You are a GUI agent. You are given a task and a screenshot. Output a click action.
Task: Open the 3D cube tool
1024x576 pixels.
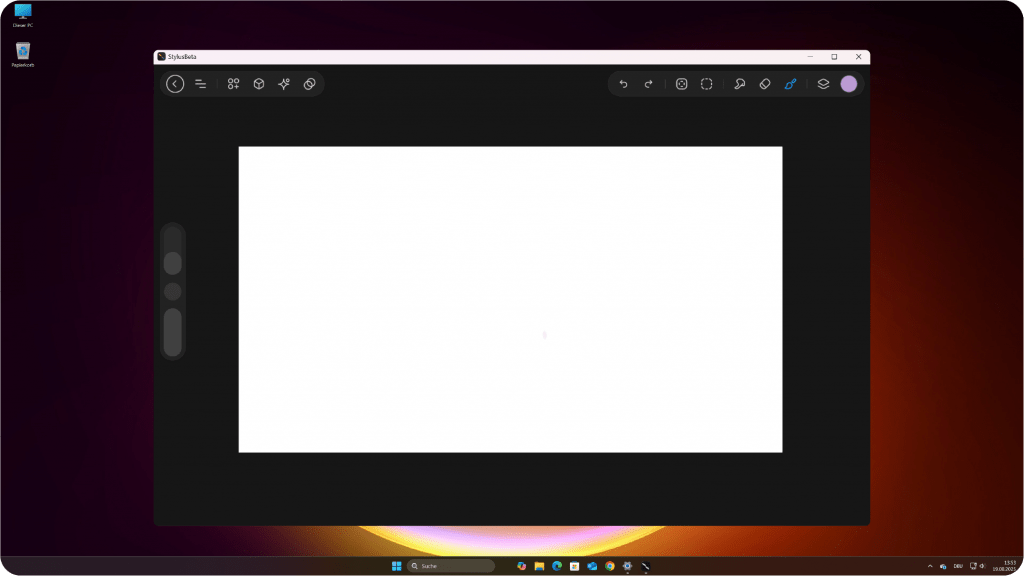[258, 84]
